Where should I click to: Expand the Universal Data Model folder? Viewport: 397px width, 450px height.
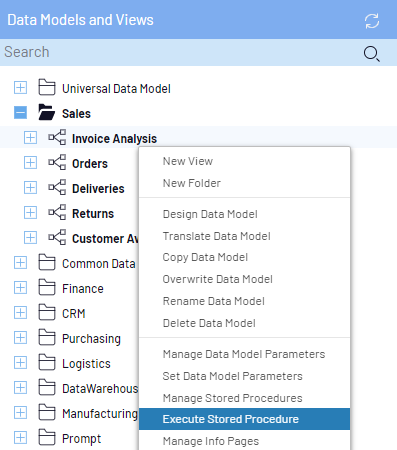pyautogui.click(x=20, y=87)
